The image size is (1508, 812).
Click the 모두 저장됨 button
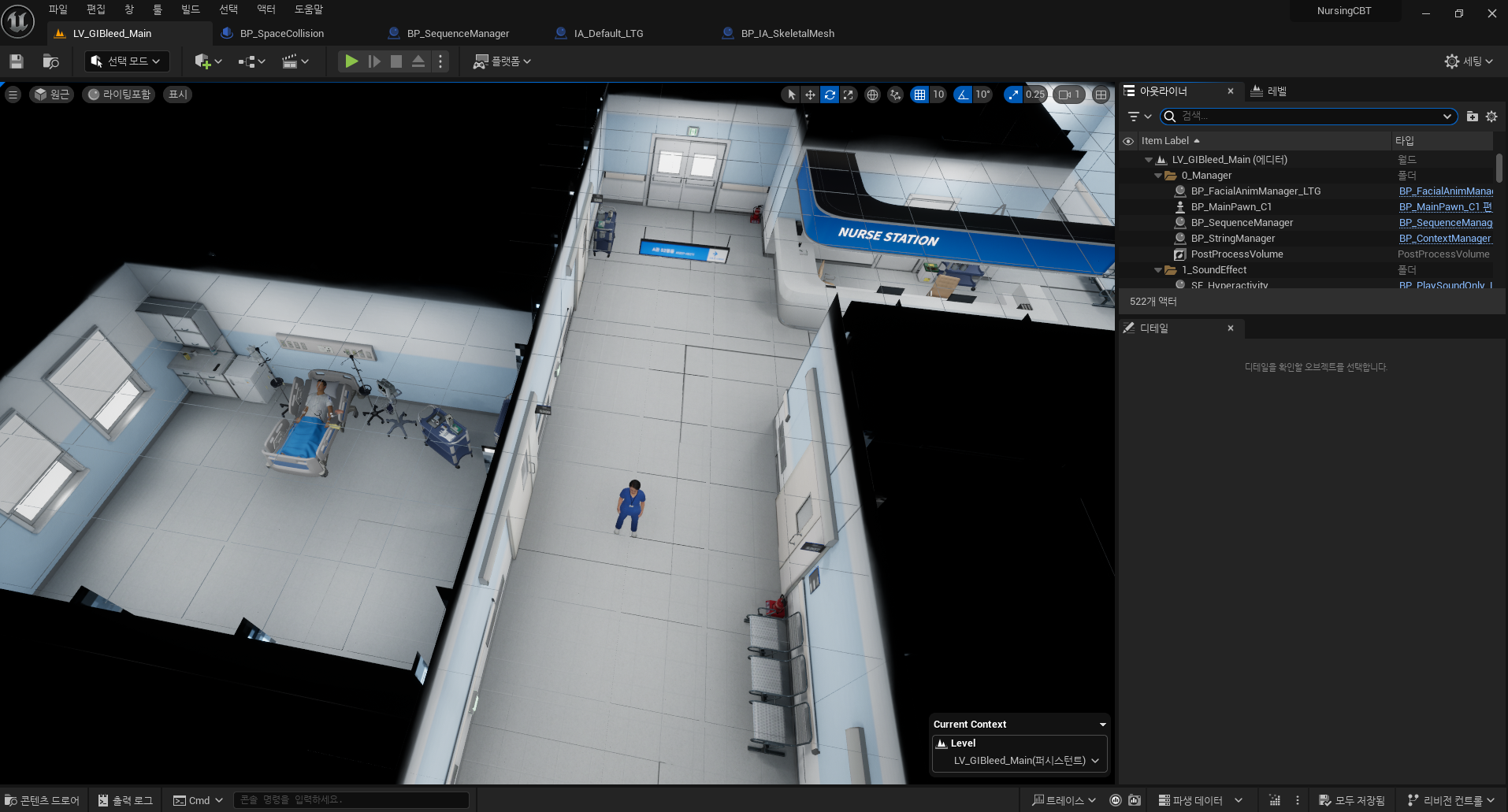(x=1352, y=800)
